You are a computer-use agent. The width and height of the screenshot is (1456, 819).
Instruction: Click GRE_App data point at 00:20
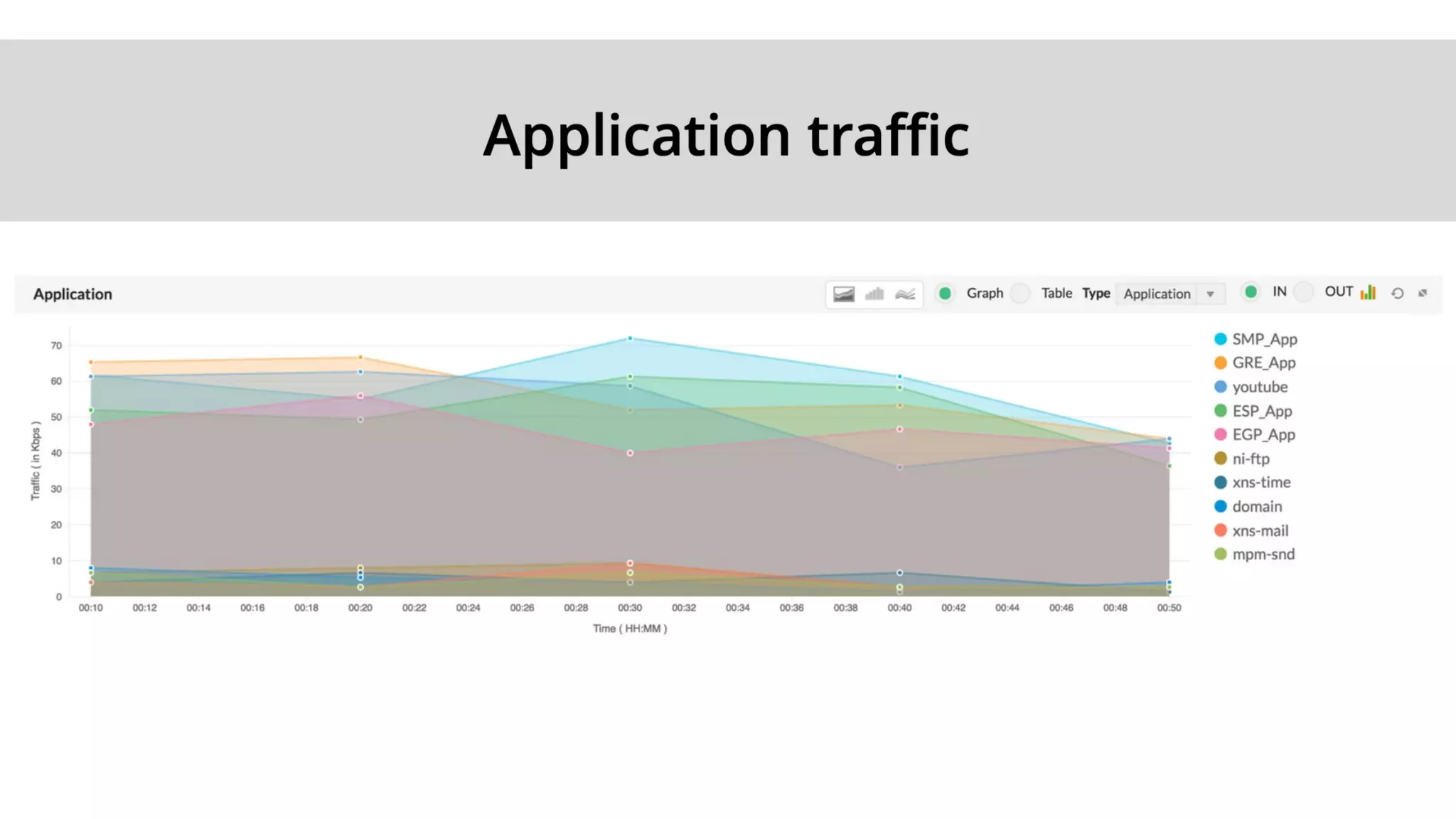360,358
